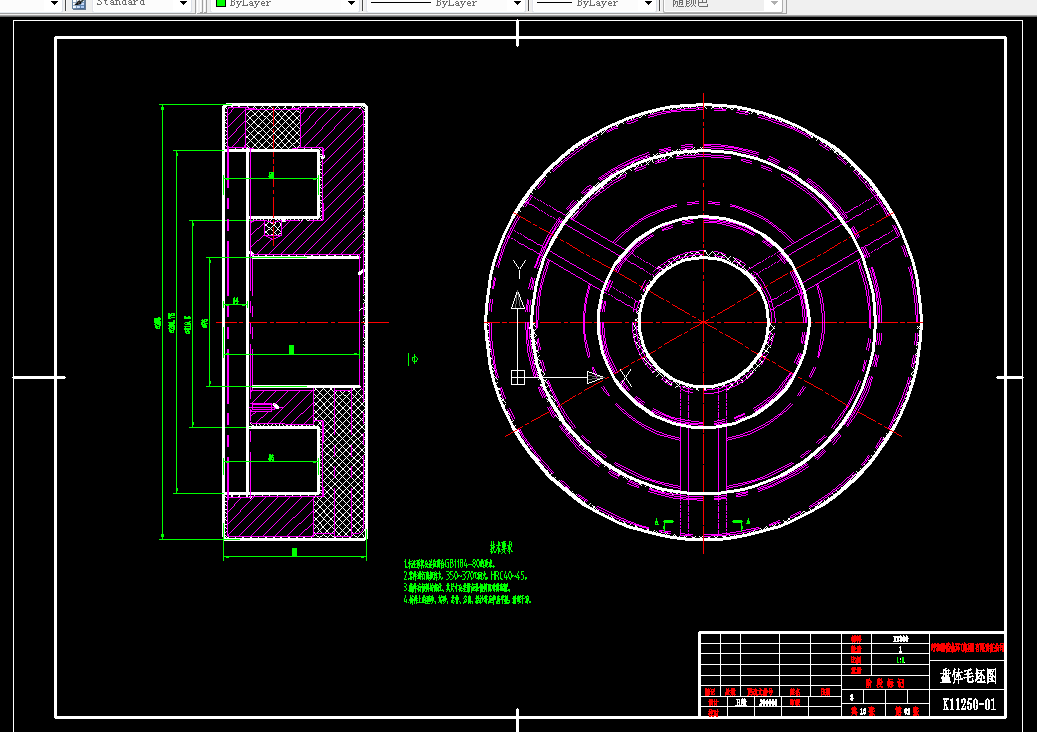Select the UCS X axis label
The width and height of the screenshot is (1037, 732).
(625, 378)
